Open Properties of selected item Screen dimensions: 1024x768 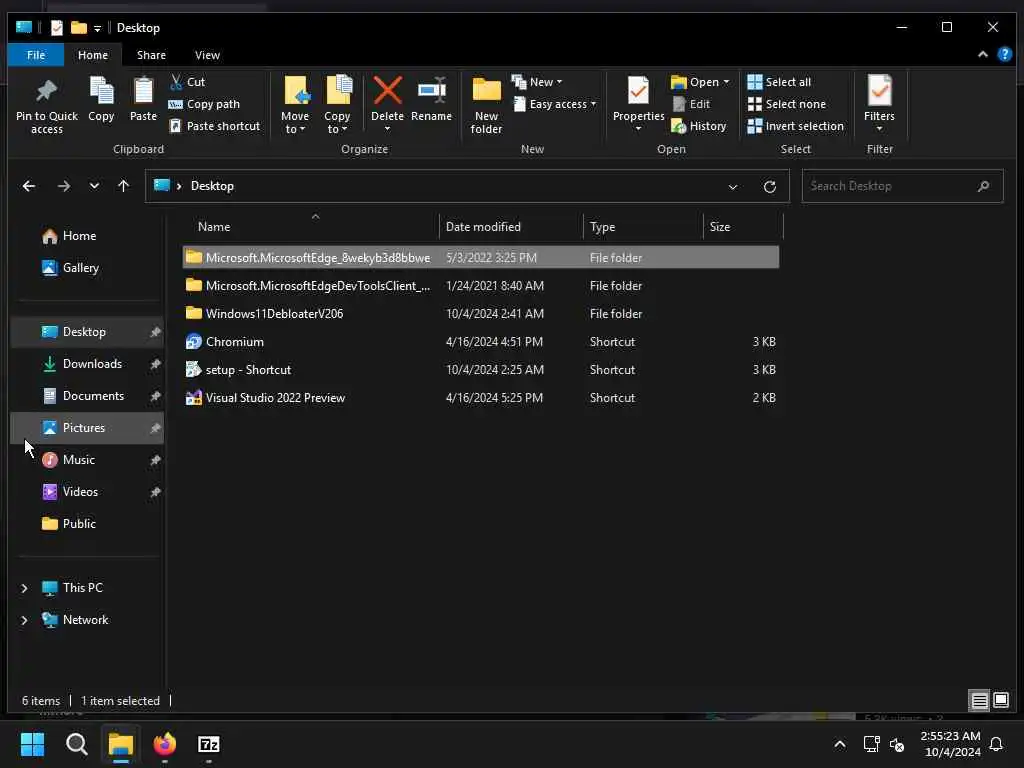point(638,103)
